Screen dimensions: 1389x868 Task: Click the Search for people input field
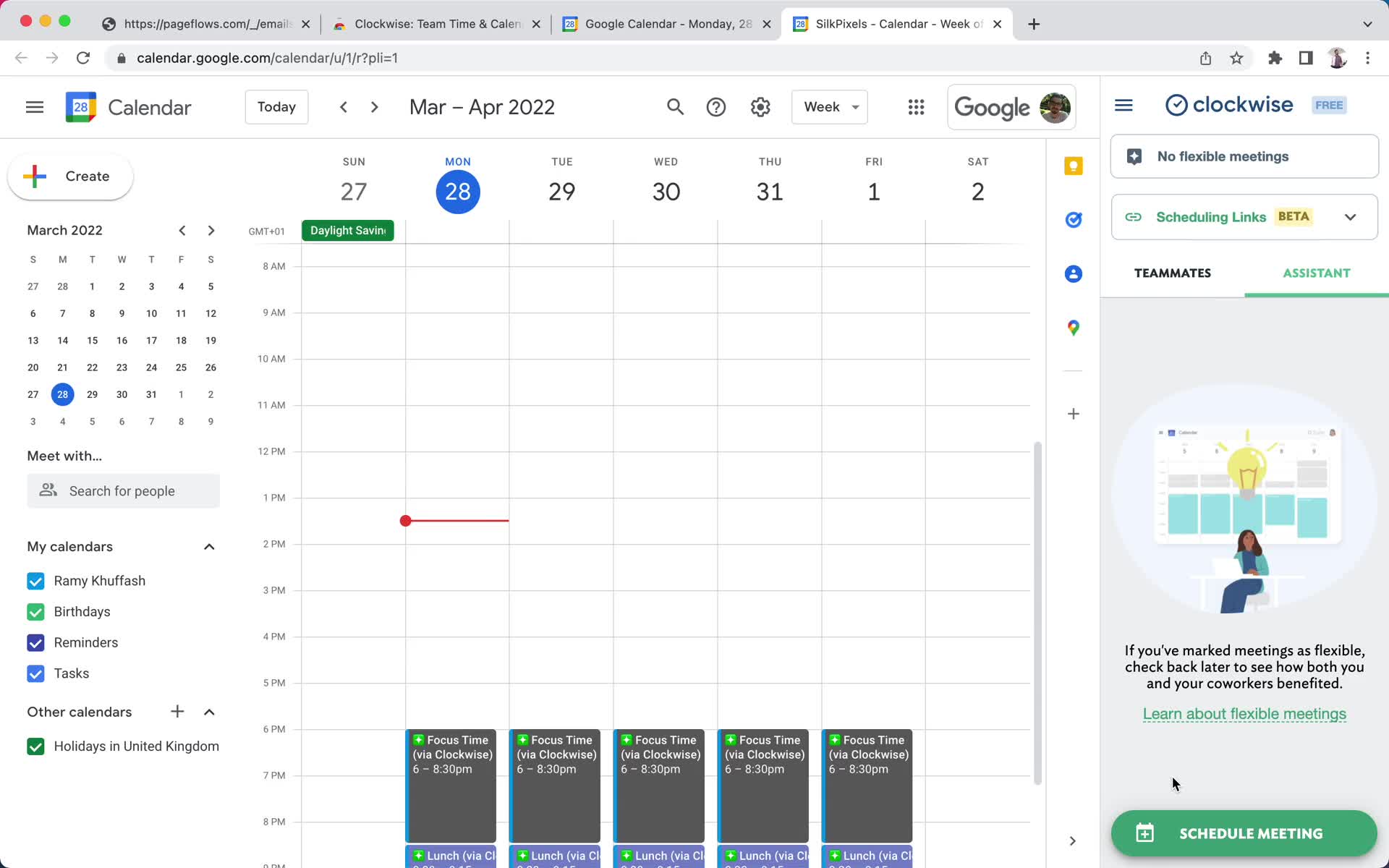pyautogui.click(x=122, y=490)
